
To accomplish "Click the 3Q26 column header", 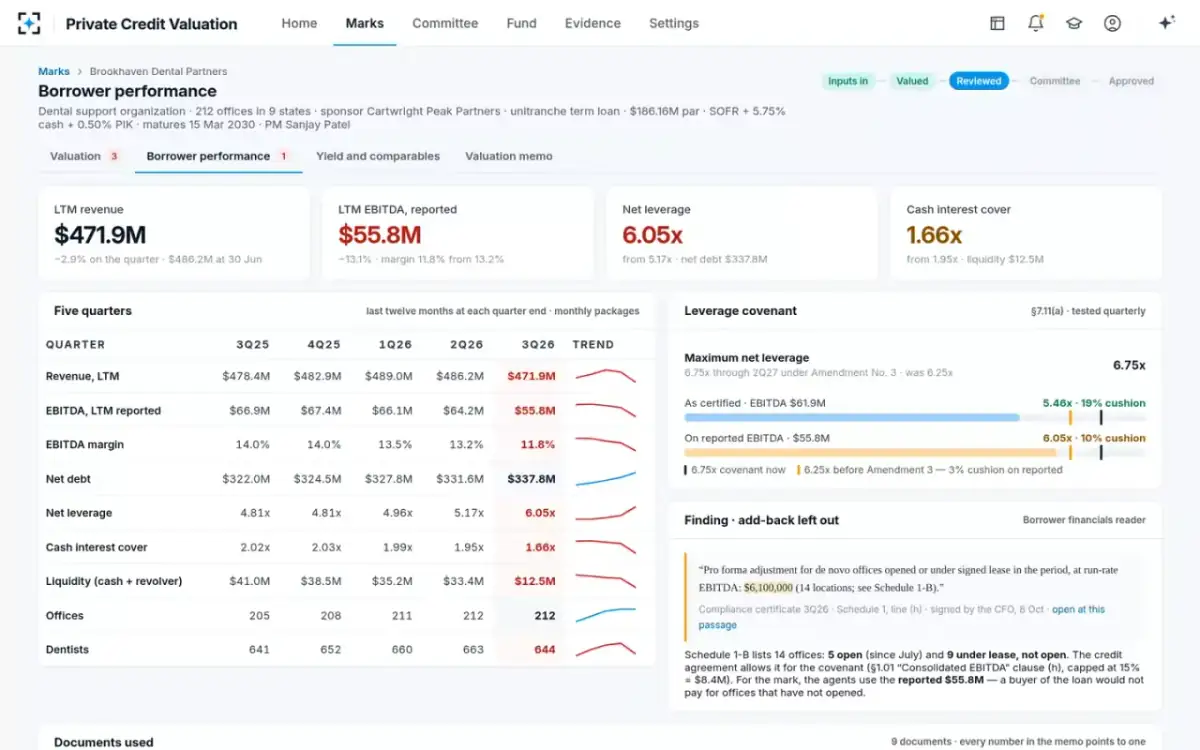I will (538, 344).
